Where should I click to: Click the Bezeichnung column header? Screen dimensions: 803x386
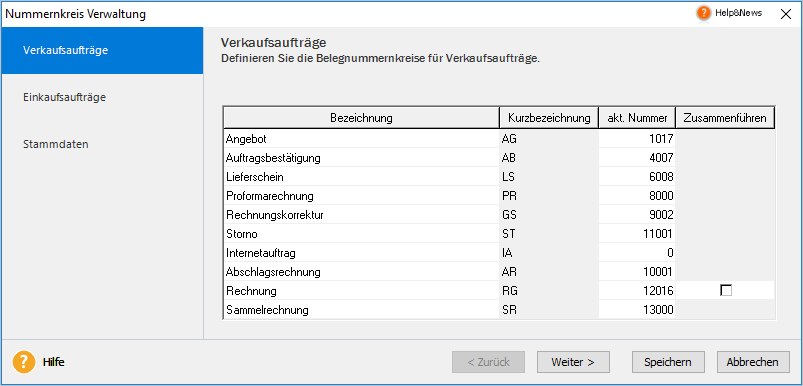(362, 118)
